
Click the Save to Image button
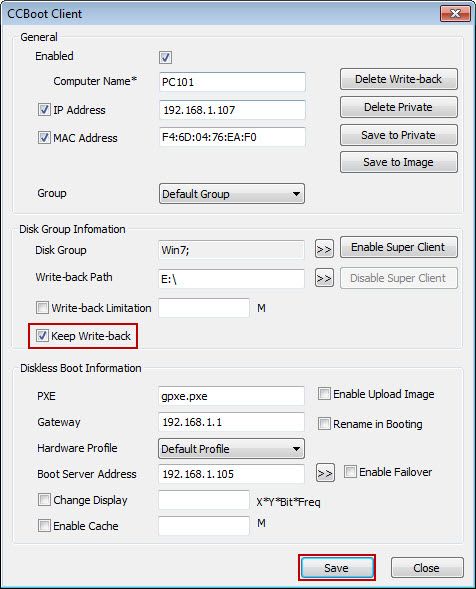pos(399,162)
